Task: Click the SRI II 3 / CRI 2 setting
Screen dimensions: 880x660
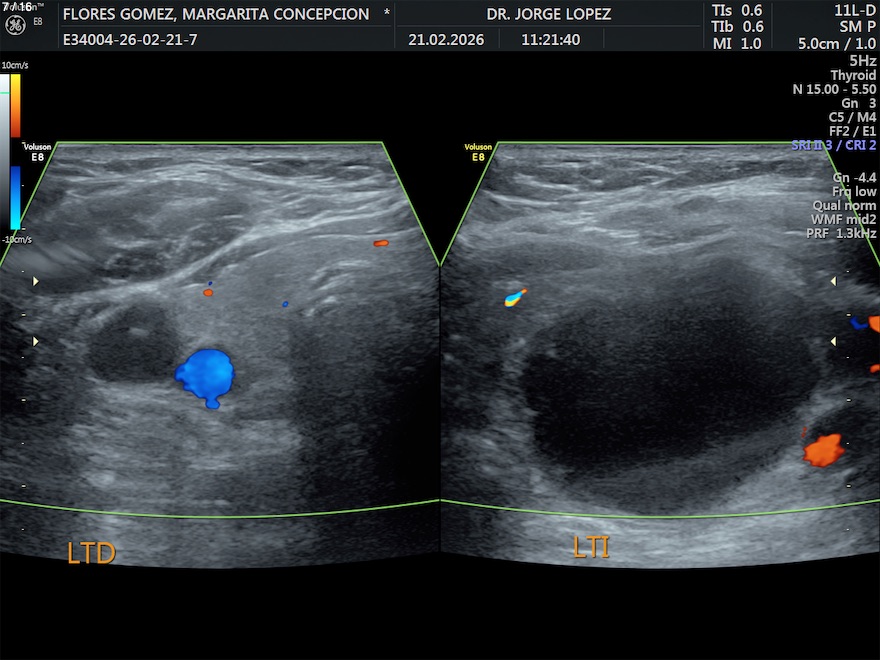Action: click(x=832, y=145)
